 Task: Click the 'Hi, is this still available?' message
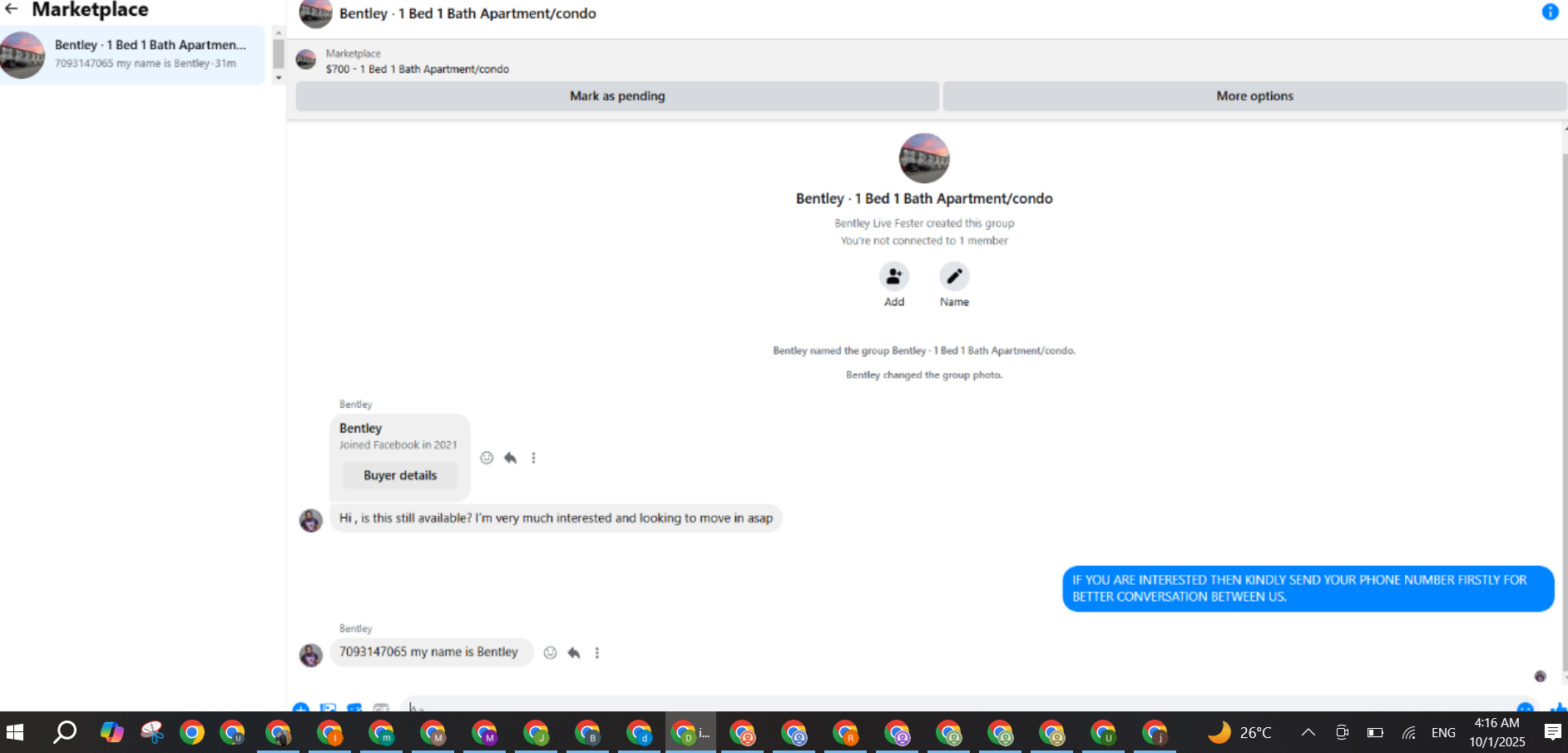(556, 518)
